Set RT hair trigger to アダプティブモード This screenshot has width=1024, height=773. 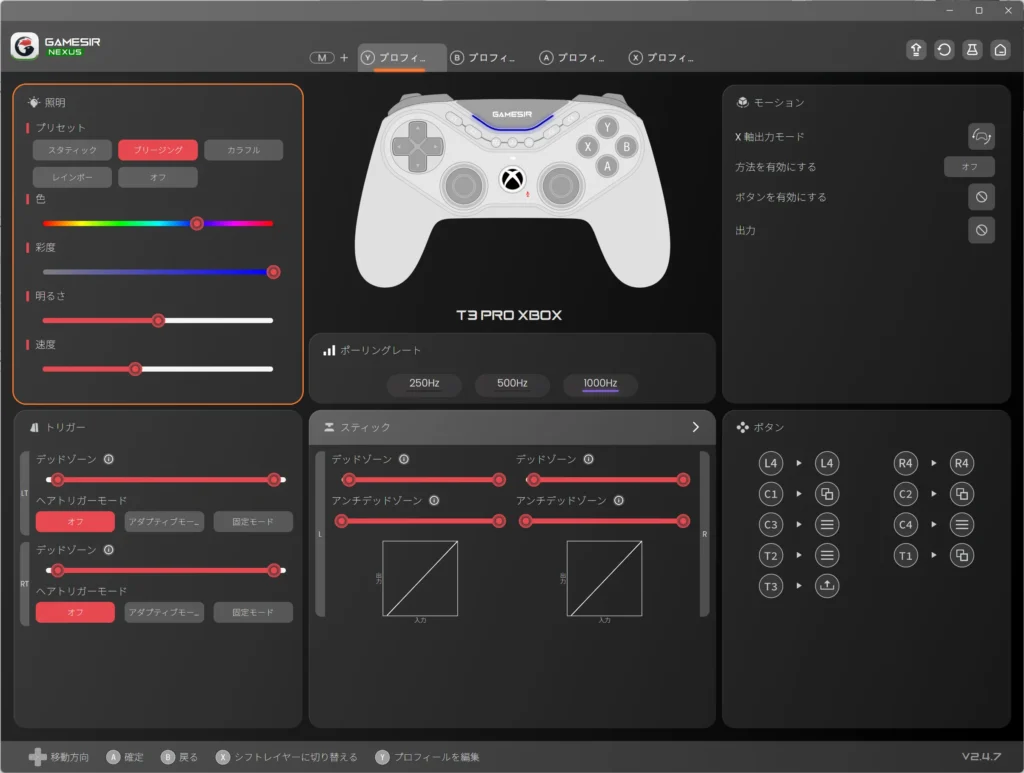click(164, 612)
